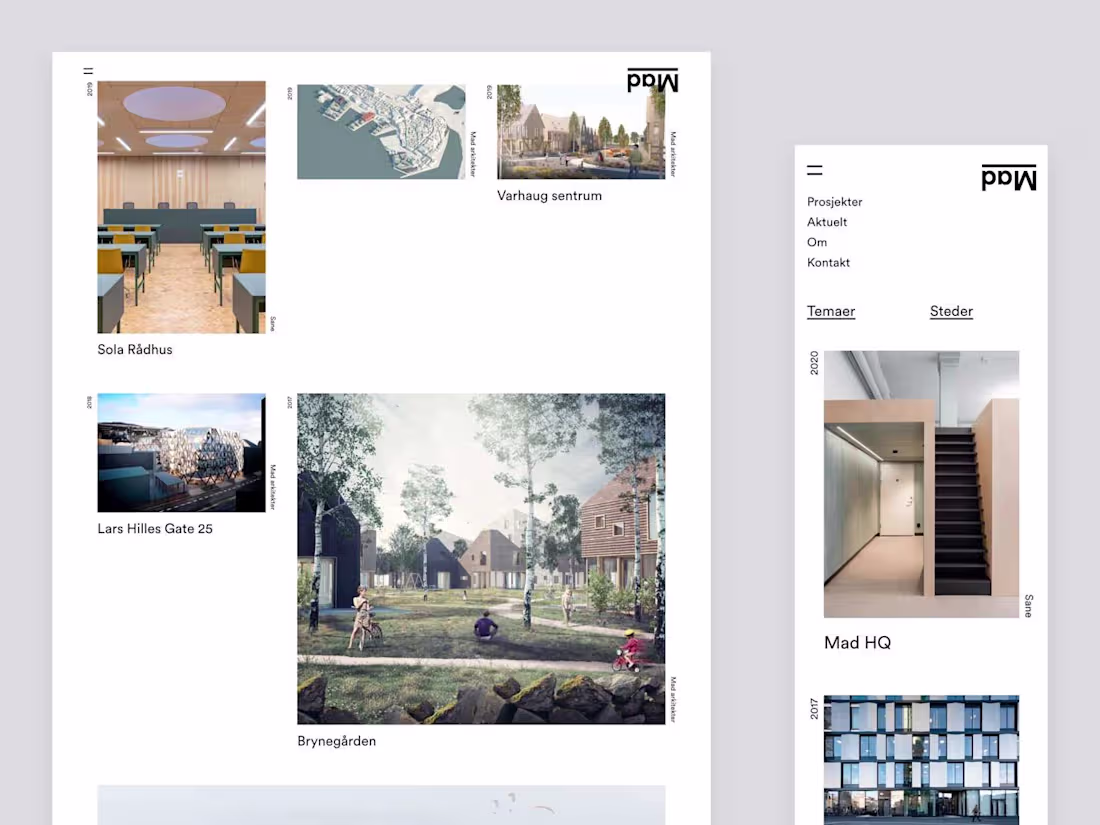Open the Varhaug sentrum project
Image resolution: width=1100 pixels, height=825 pixels.
click(x=549, y=195)
